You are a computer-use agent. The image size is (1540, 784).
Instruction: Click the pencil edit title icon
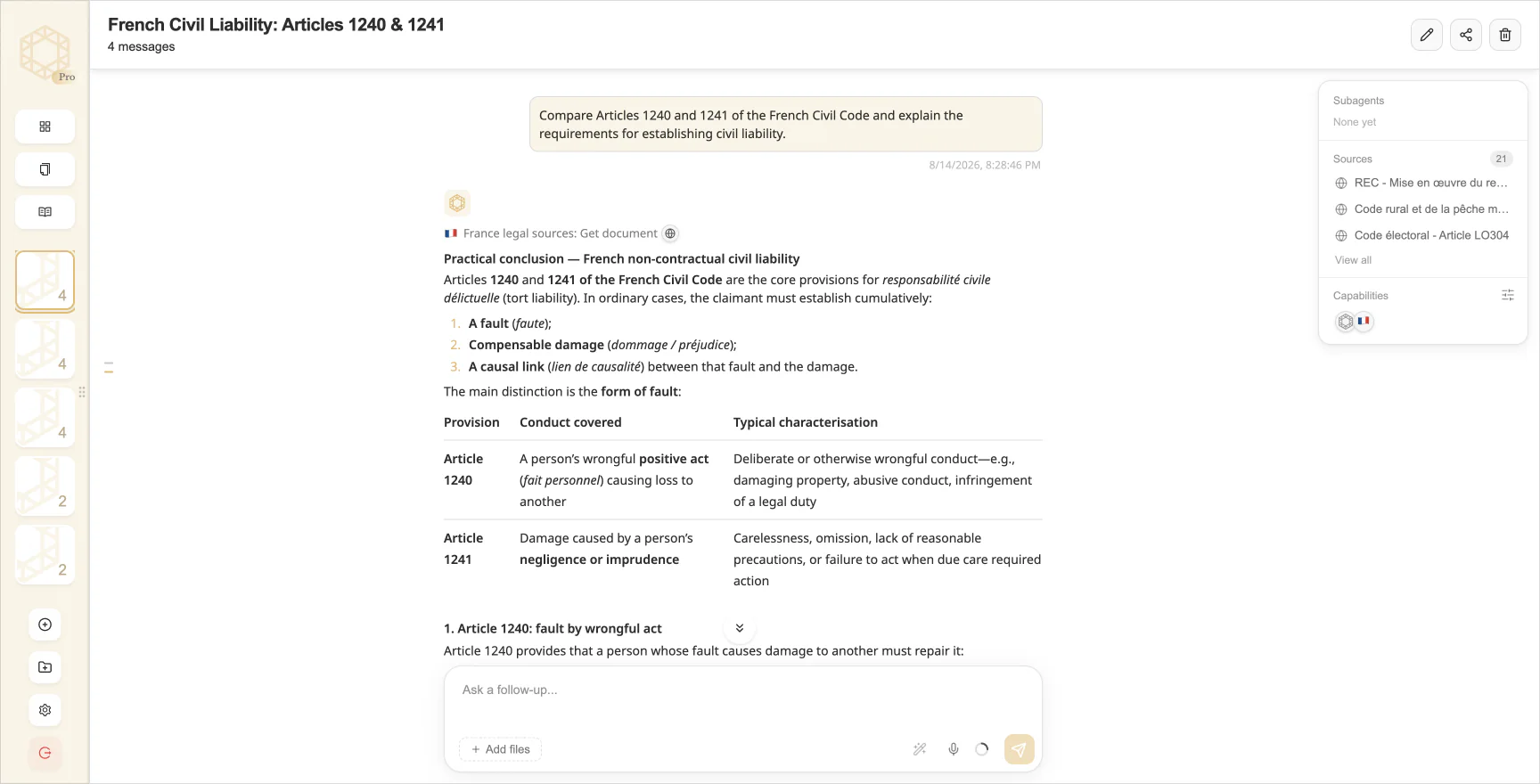[x=1427, y=35]
